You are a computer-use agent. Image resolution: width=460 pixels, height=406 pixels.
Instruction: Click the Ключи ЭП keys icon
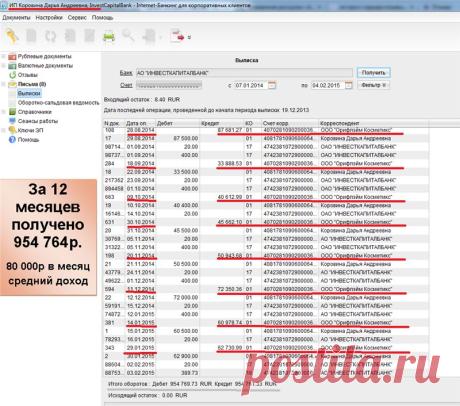(x=12, y=130)
